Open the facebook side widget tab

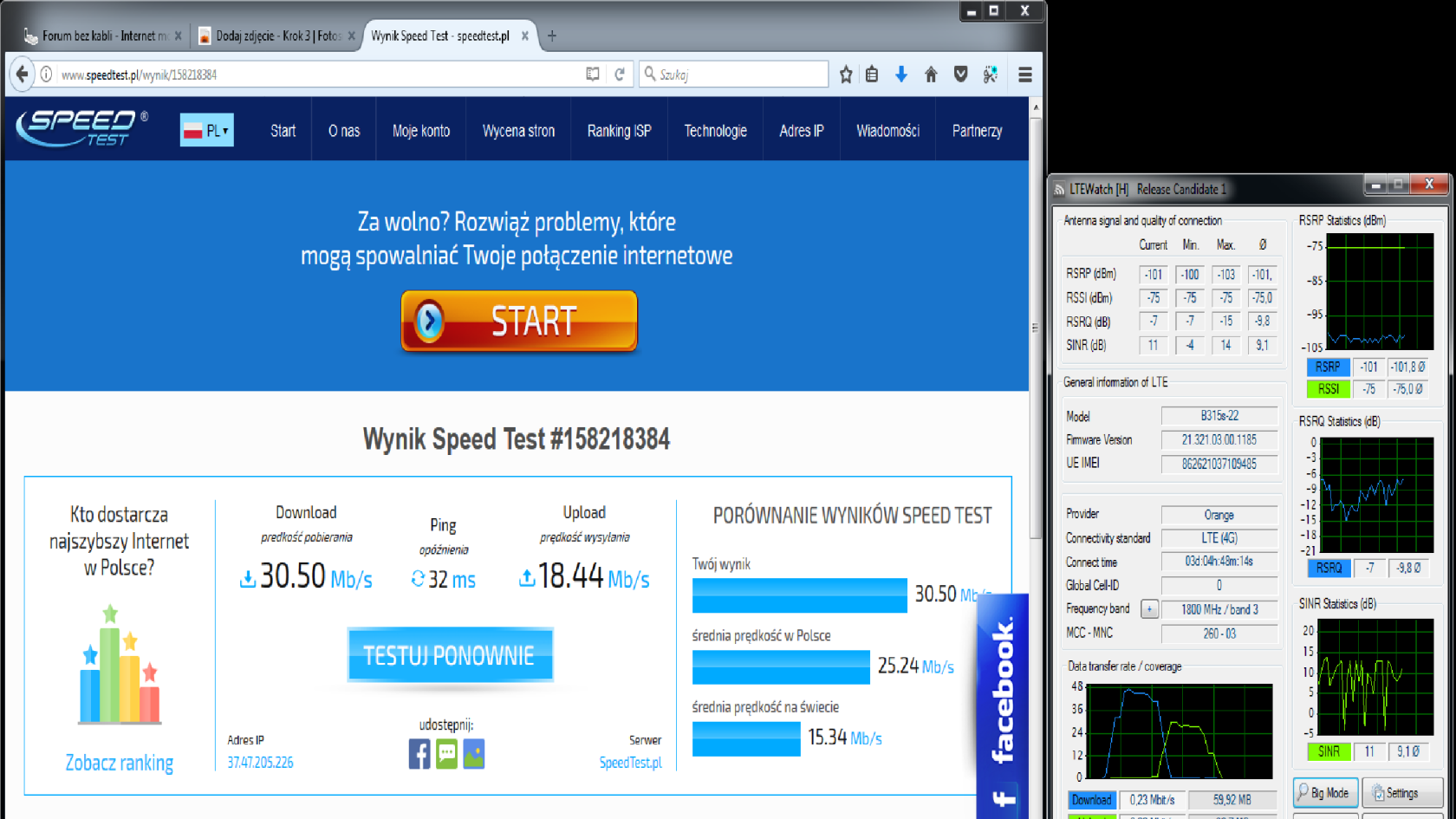(1003, 706)
